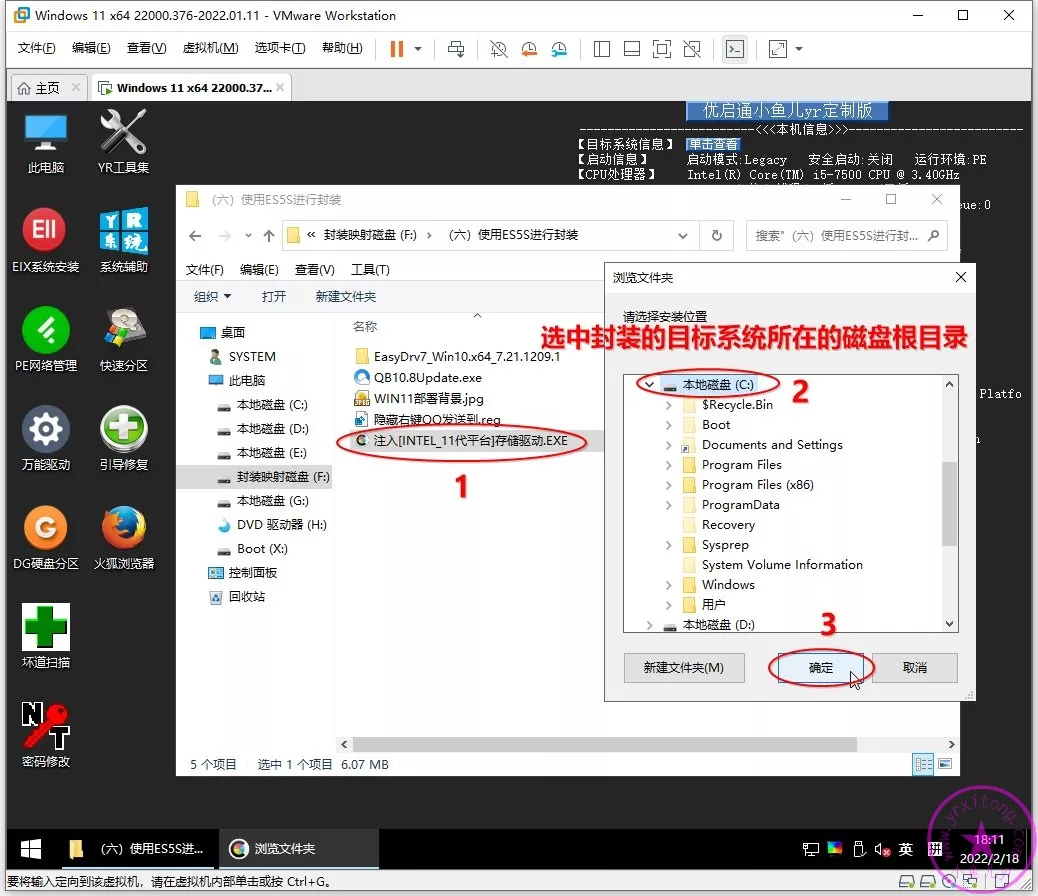Open the 组织 dropdown in Explorer toolbar
Screen dimensions: 1038x896
click(x=212, y=297)
